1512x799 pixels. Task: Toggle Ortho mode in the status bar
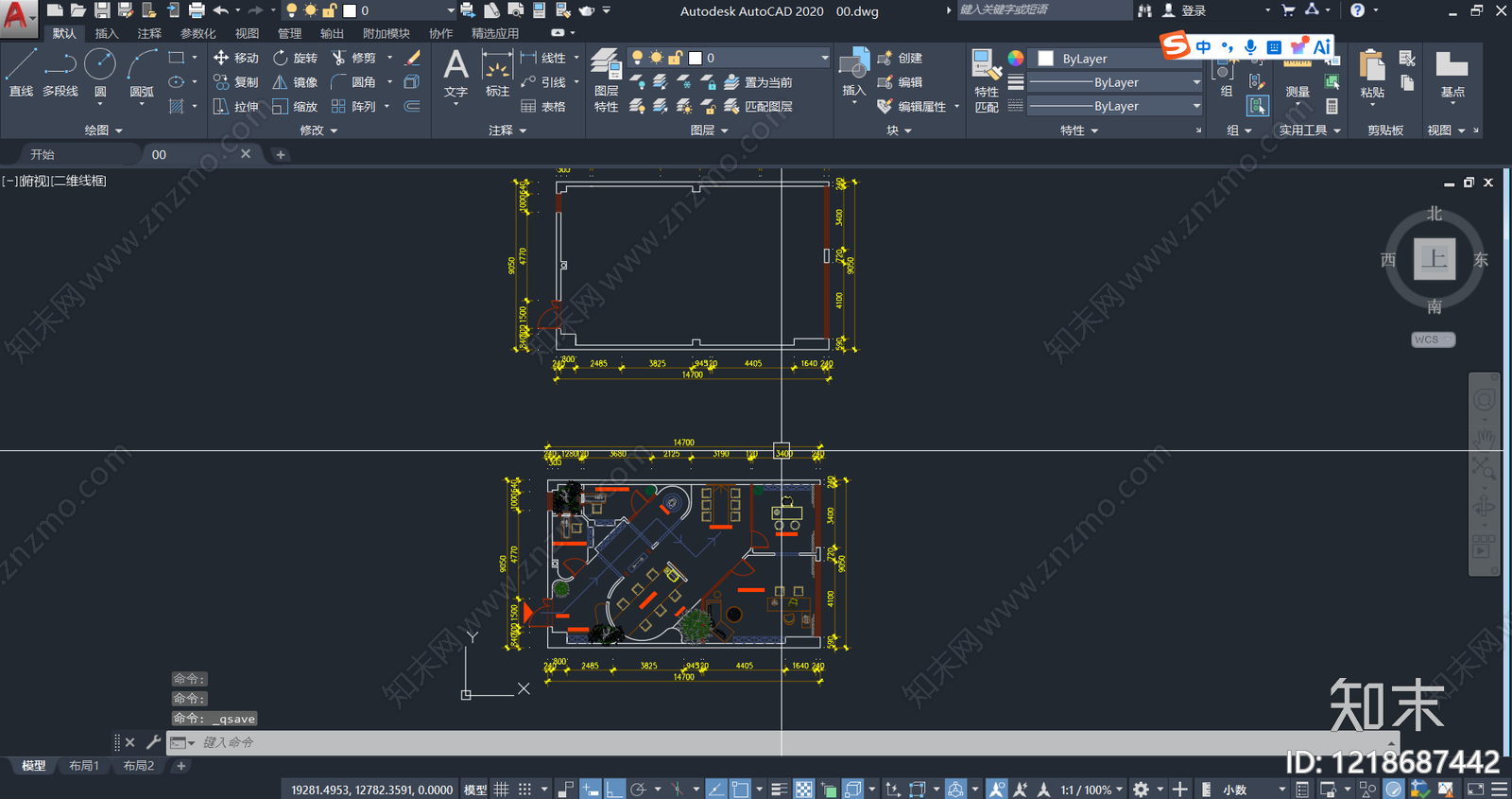coord(614,789)
